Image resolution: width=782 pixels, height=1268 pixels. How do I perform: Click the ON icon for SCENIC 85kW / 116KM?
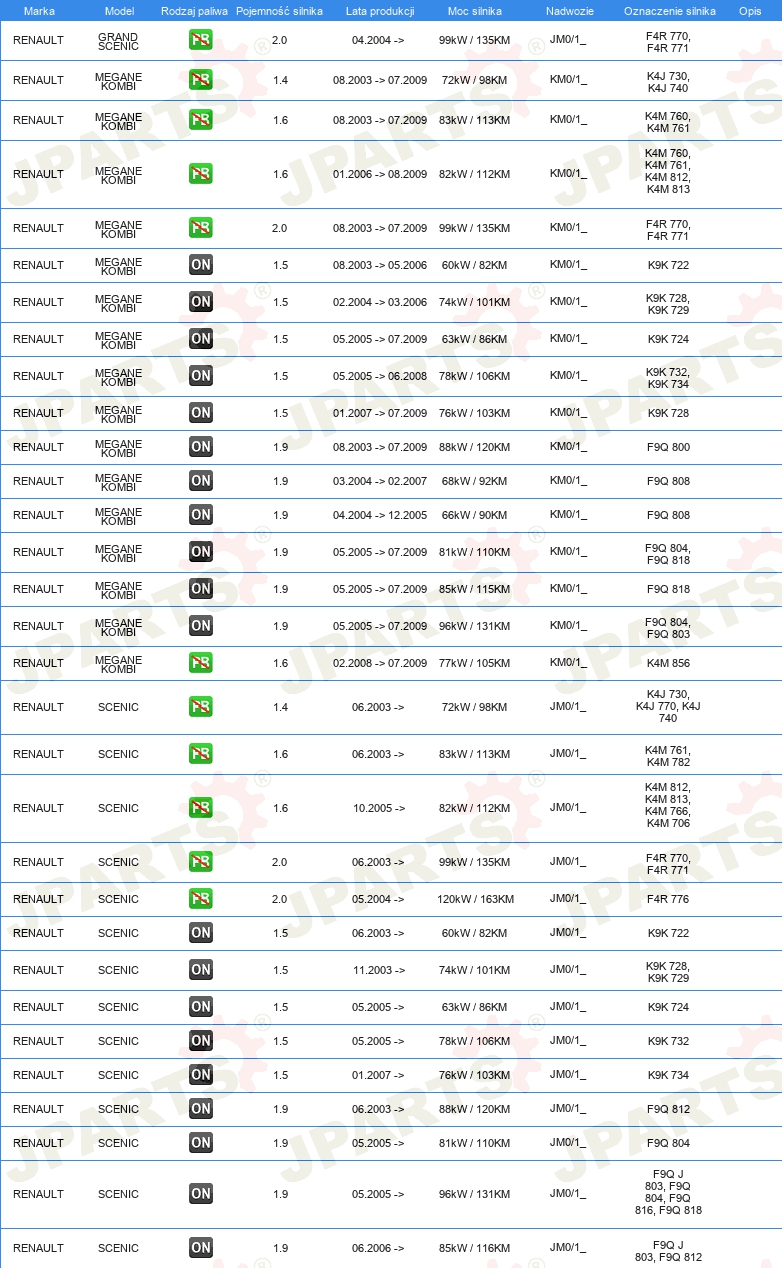pos(201,1248)
